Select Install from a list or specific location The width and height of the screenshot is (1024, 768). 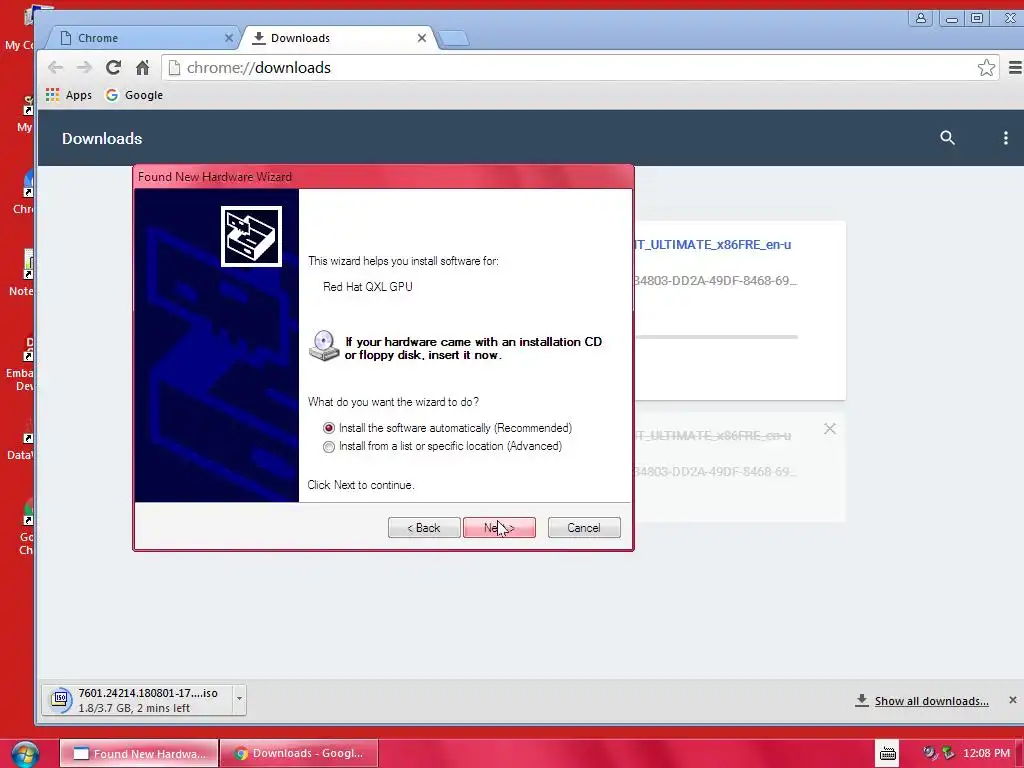coord(442,446)
